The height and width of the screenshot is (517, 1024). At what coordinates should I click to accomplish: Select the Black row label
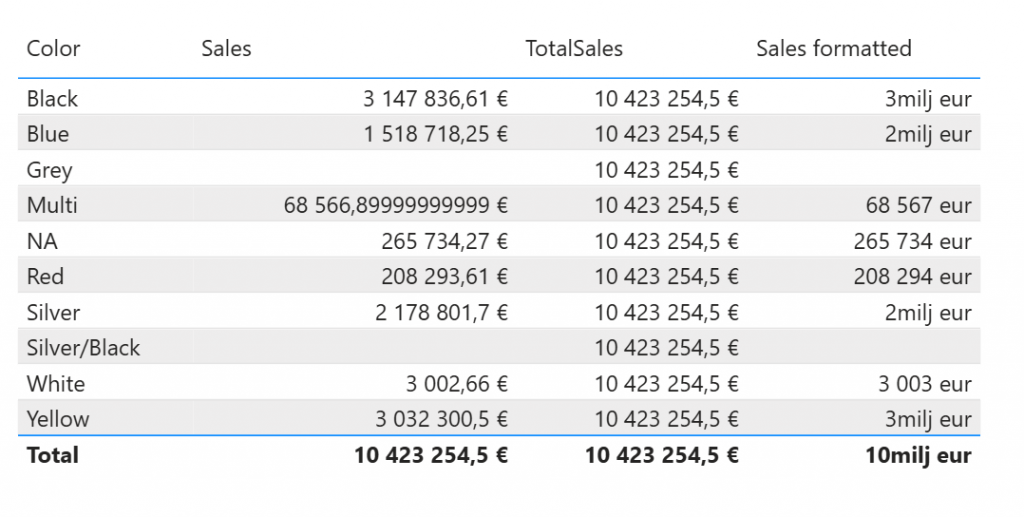pos(52,99)
